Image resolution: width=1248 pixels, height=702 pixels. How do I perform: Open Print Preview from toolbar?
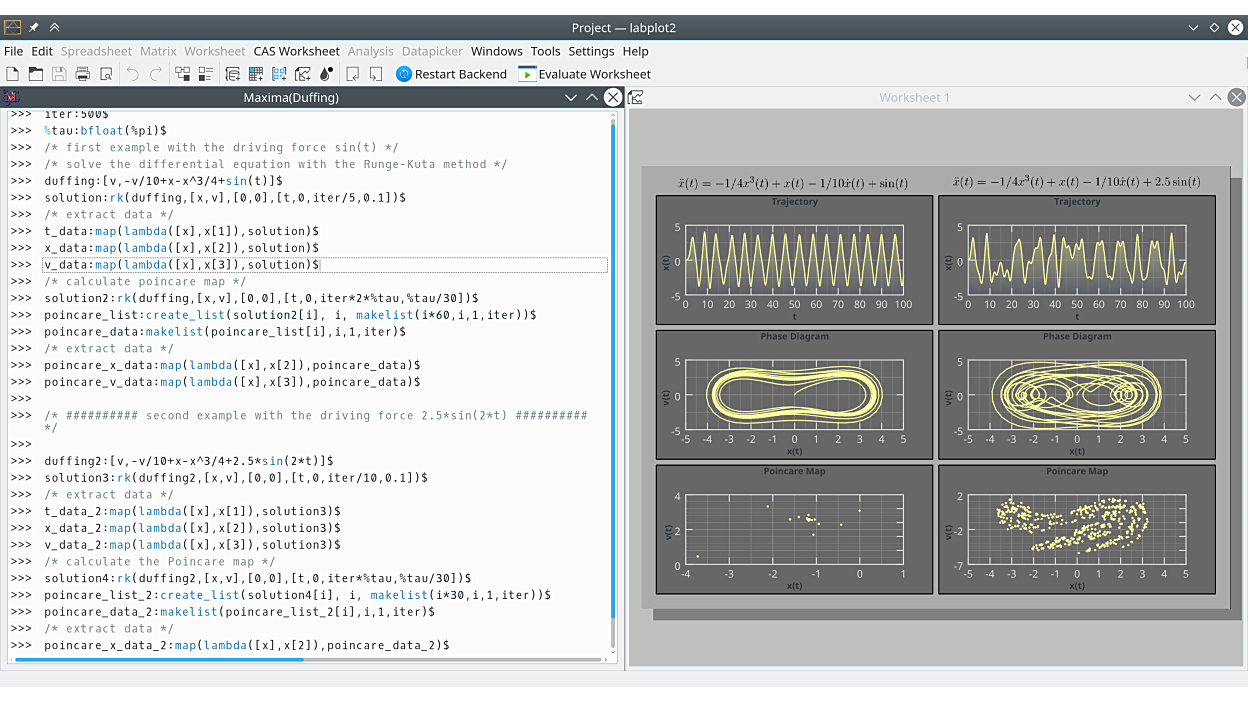coord(105,74)
